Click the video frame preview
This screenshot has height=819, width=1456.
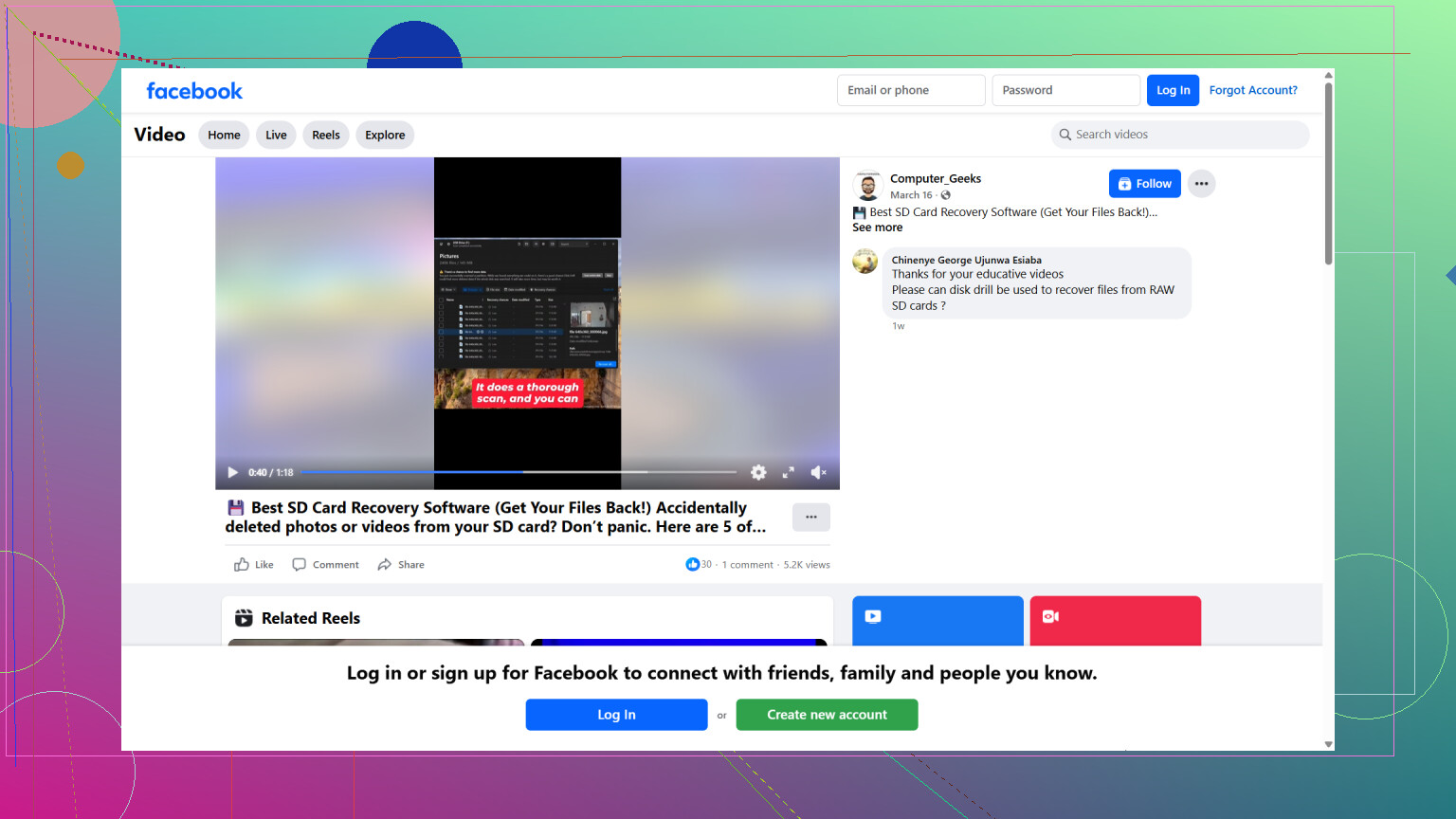527,323
